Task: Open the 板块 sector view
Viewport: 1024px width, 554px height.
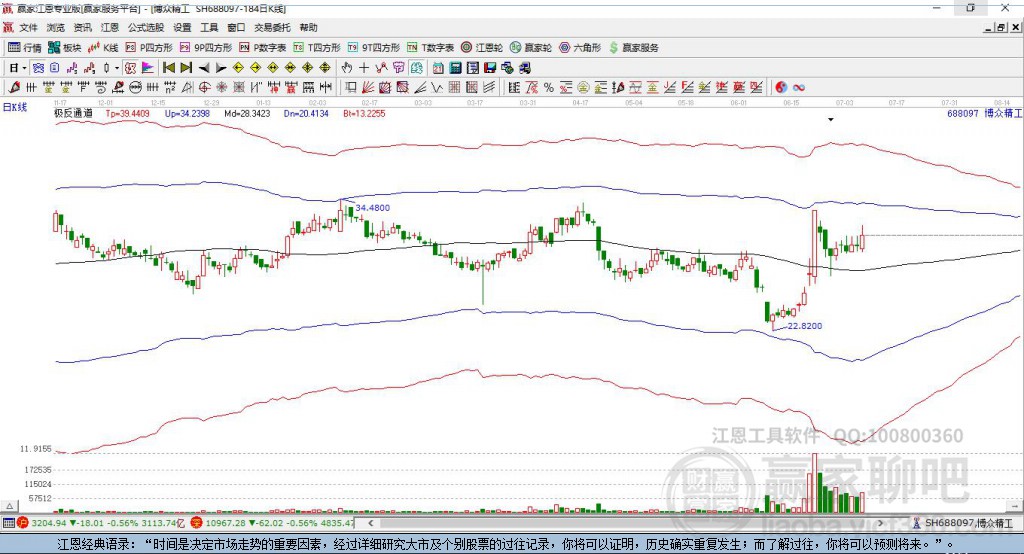Action: pyautogui.click(x=64, y=48)
